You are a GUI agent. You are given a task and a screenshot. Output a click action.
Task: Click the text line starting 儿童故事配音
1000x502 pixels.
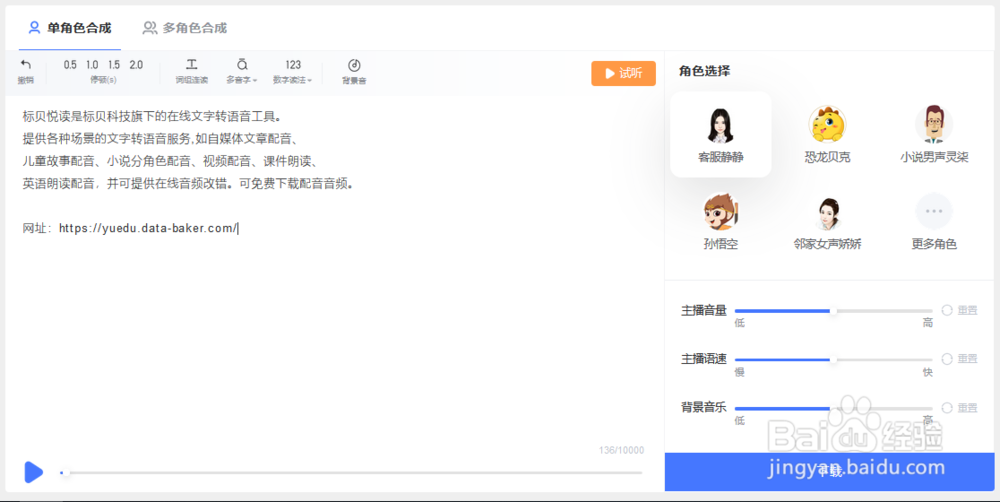(x=170, y=161)
